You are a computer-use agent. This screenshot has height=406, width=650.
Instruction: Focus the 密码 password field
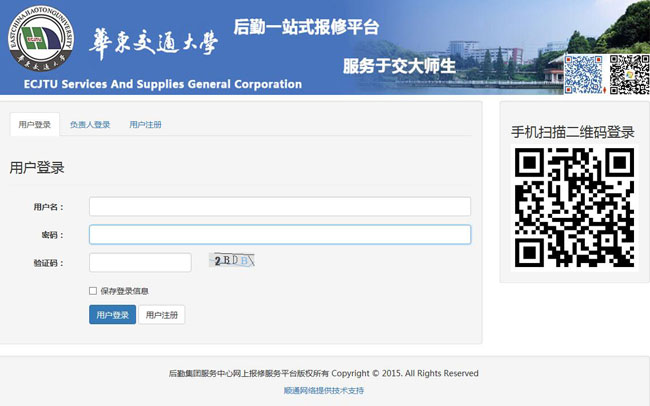[280, 234]
